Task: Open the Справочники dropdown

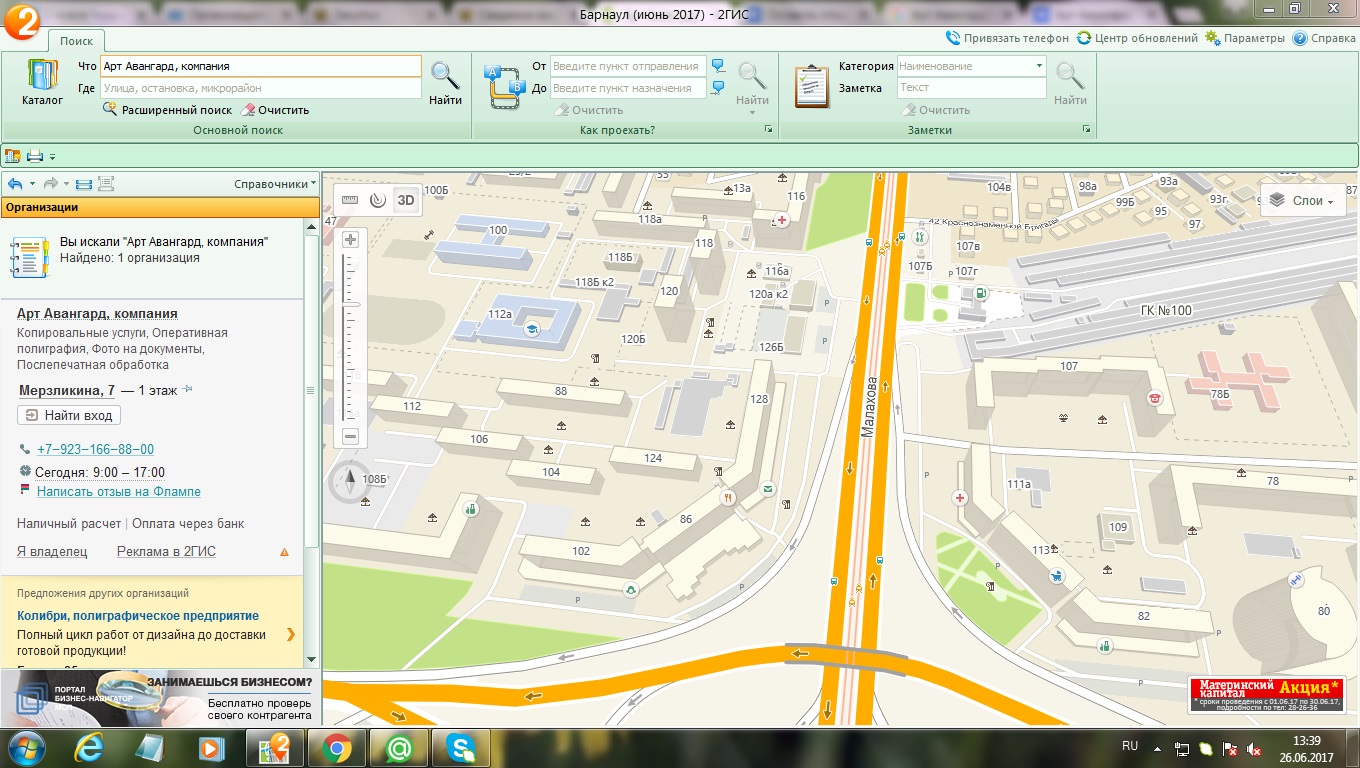Action: [x=275, y=184]
